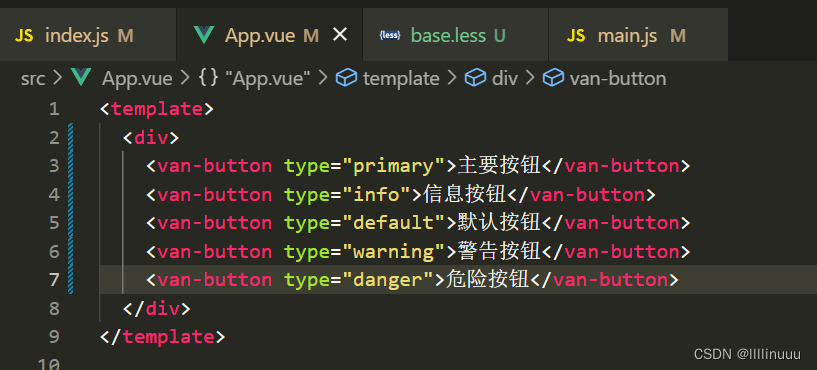This screenshot has width=817, height=370.
Task: Select the App.vue editor tab
Action: tap(269, 35)
